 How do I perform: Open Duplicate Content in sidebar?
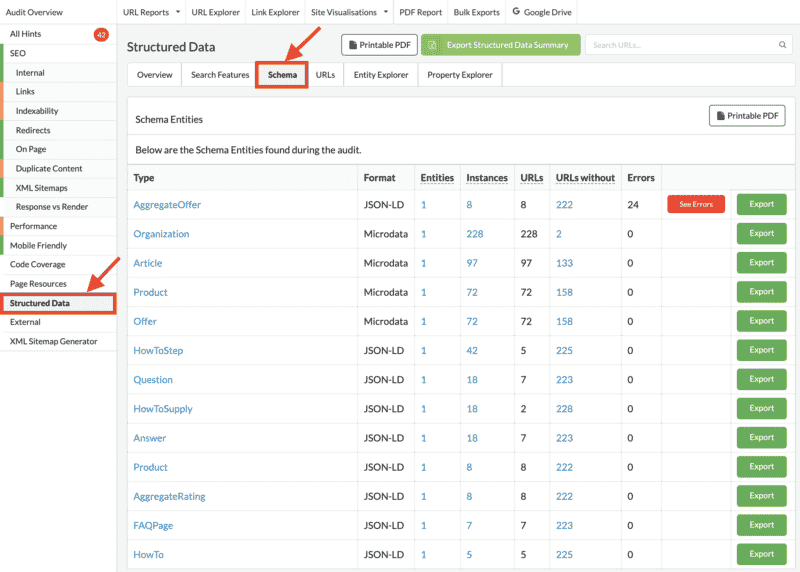tap(48, 168)
